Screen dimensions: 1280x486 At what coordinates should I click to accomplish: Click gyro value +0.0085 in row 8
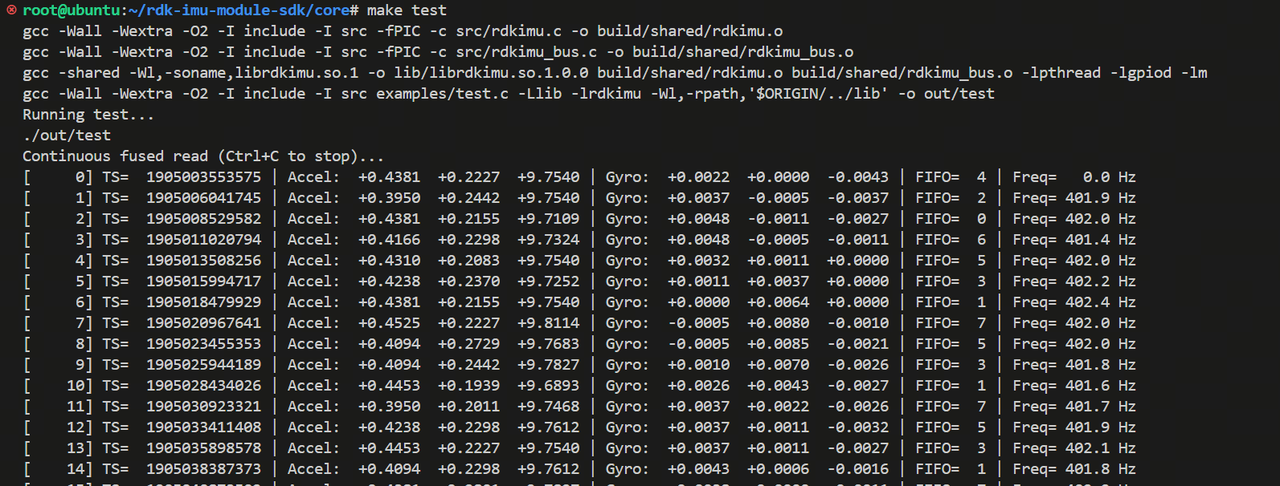778,344
